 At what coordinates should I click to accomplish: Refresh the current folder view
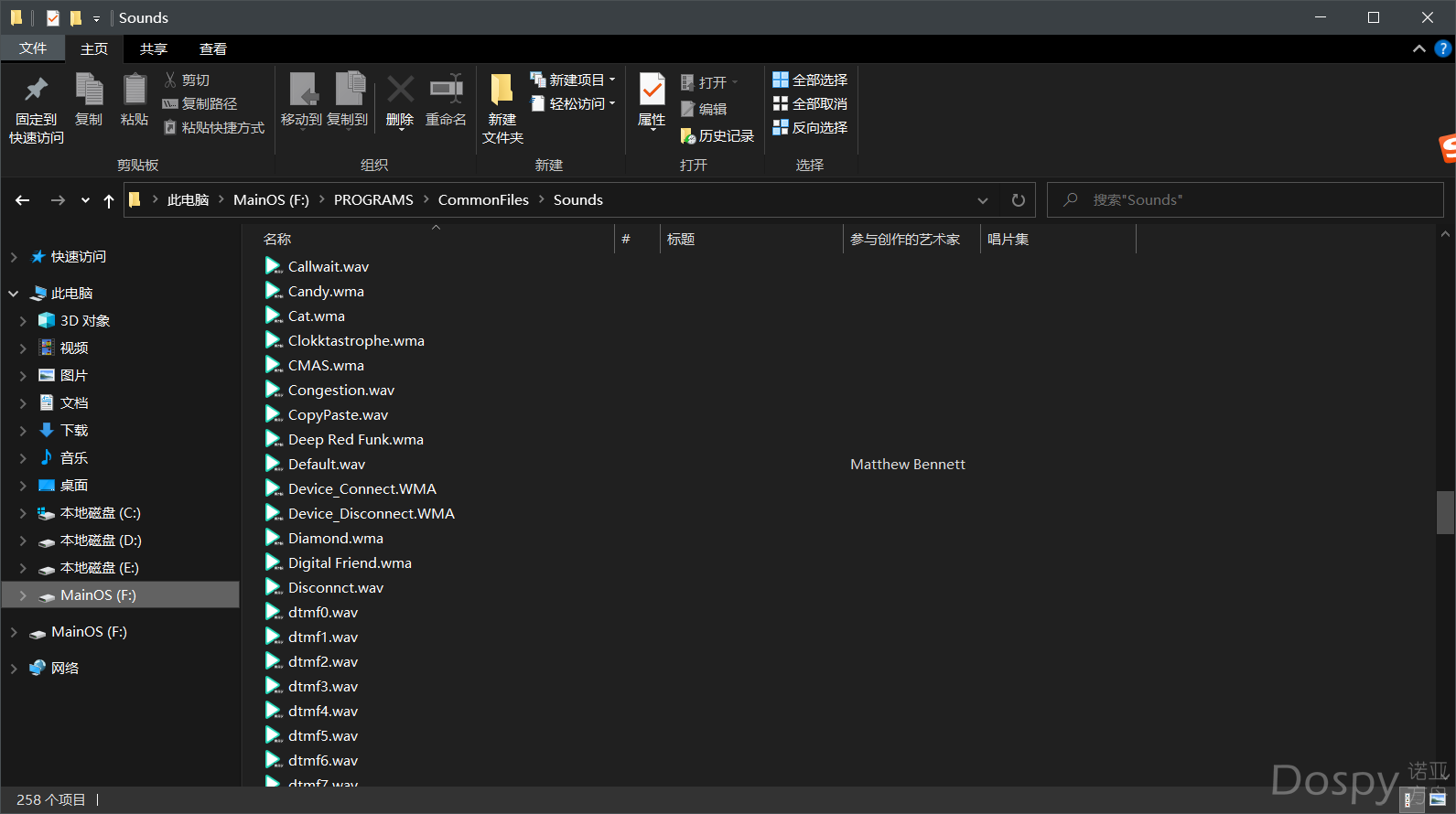(1018, 200)
